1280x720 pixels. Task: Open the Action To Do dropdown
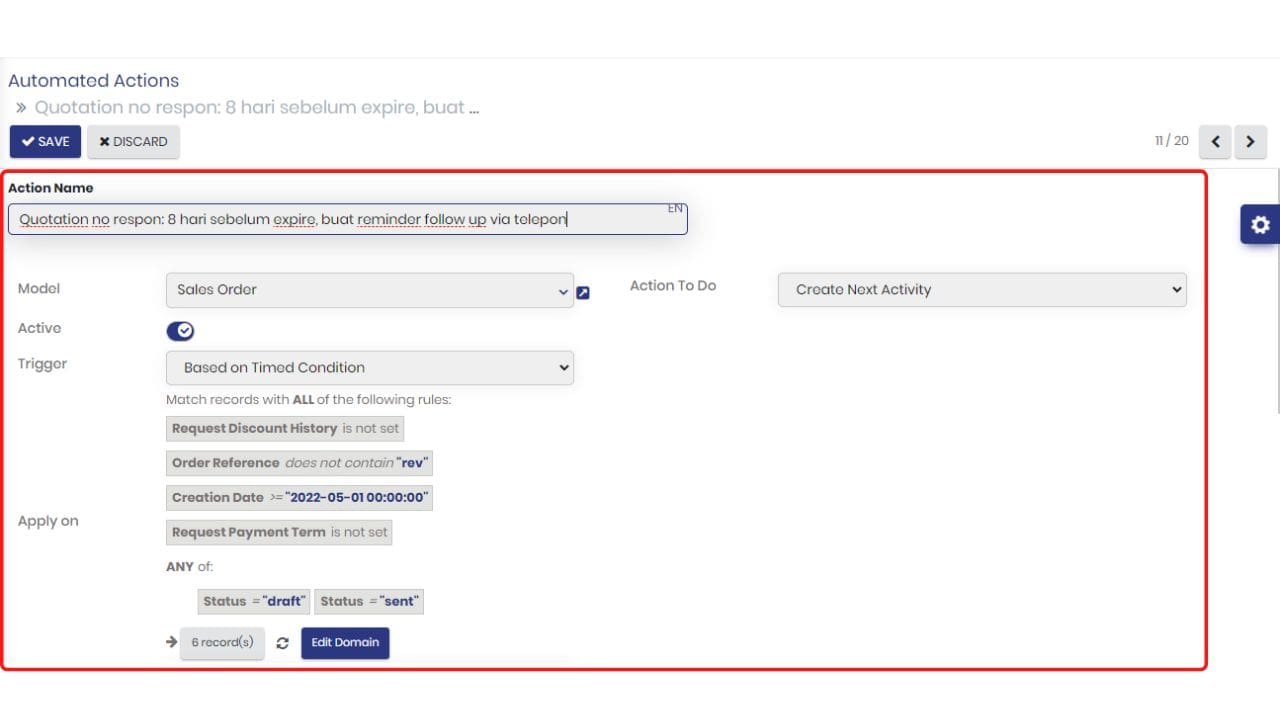[982, 290]
